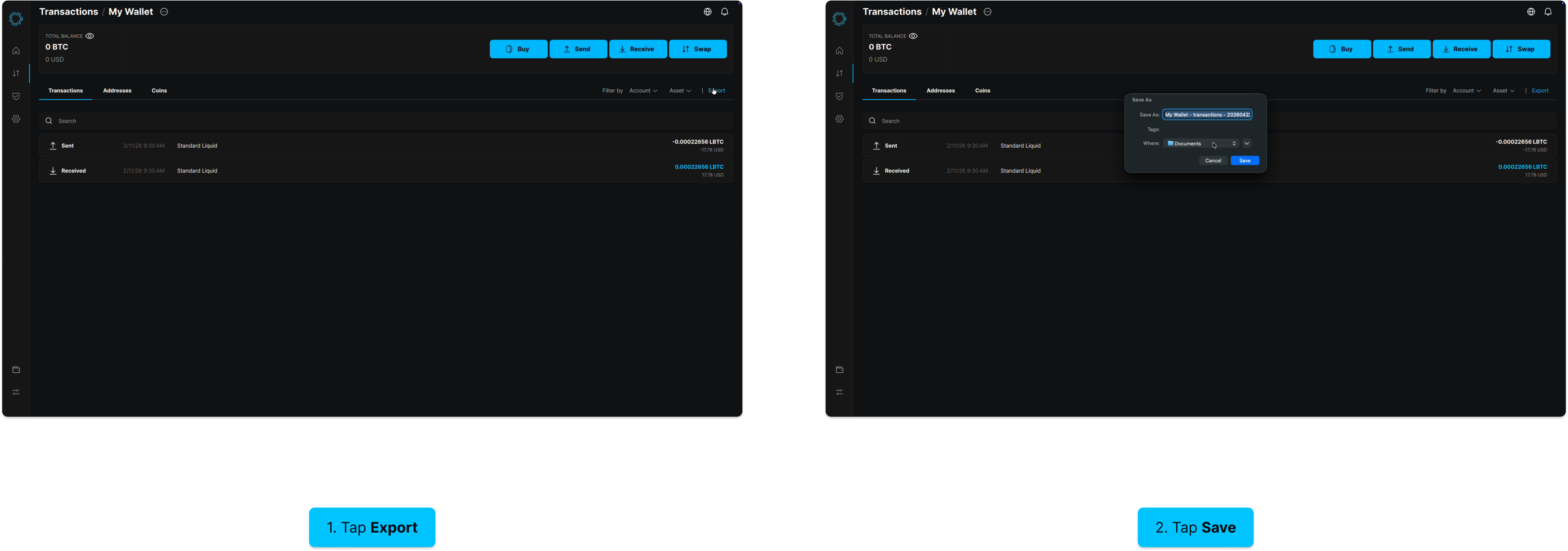
Task: Open the Where Documents location dropdown
Action: (1201, 144)
